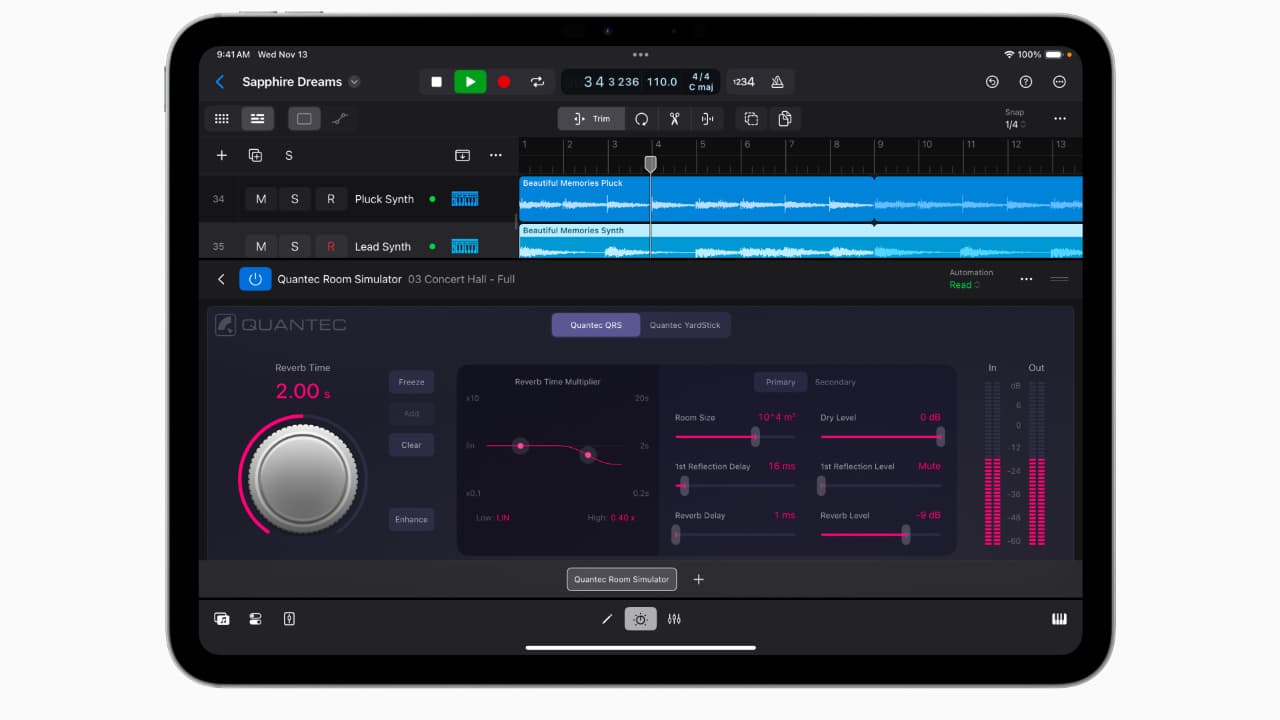The height and width of the screenshot is (720, 1280).
Task: Select the Trim tool
Action: click(x=591, y=119)
